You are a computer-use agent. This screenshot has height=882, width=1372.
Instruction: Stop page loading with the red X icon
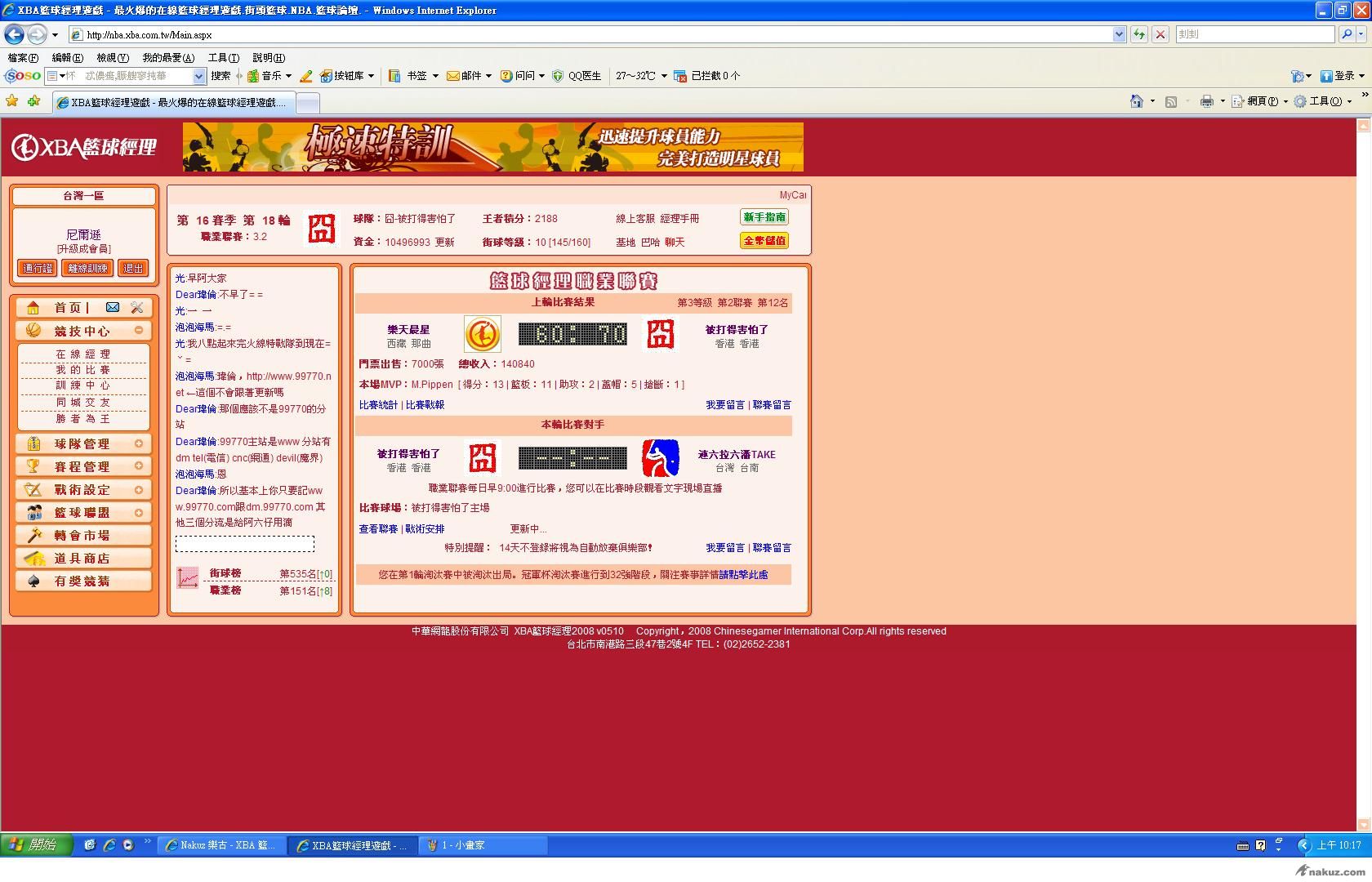(1160, 34)
